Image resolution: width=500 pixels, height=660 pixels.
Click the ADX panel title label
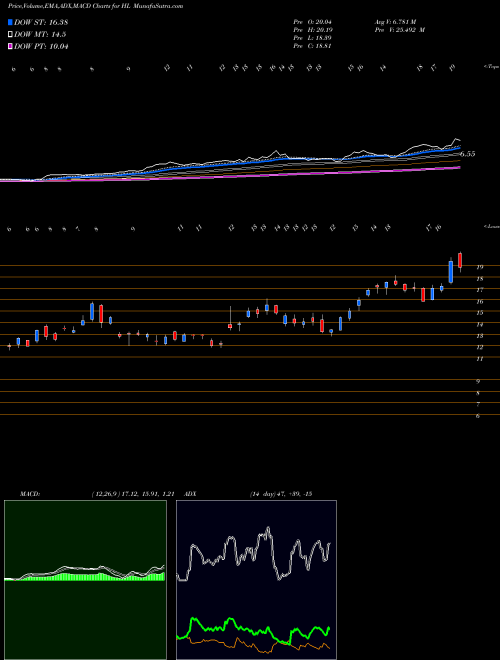(x=190, y=493)
